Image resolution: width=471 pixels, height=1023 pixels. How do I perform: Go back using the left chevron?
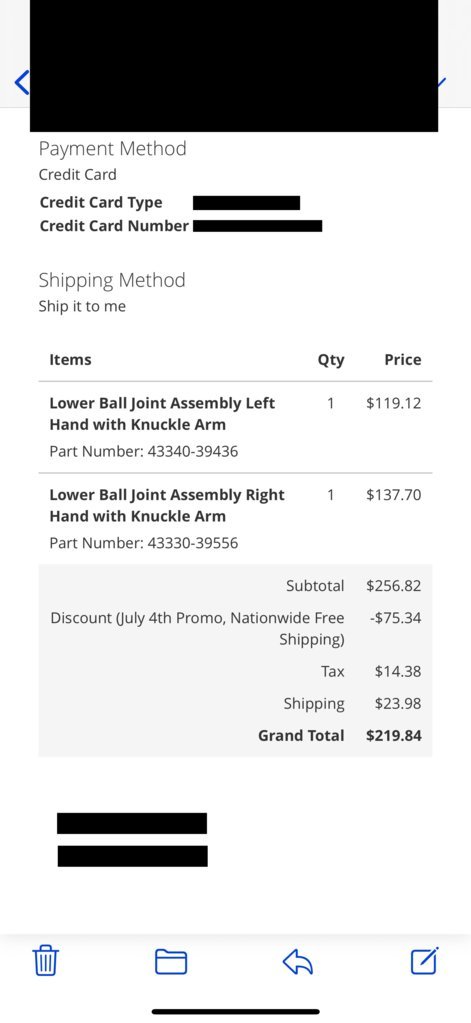pos(22,83)
